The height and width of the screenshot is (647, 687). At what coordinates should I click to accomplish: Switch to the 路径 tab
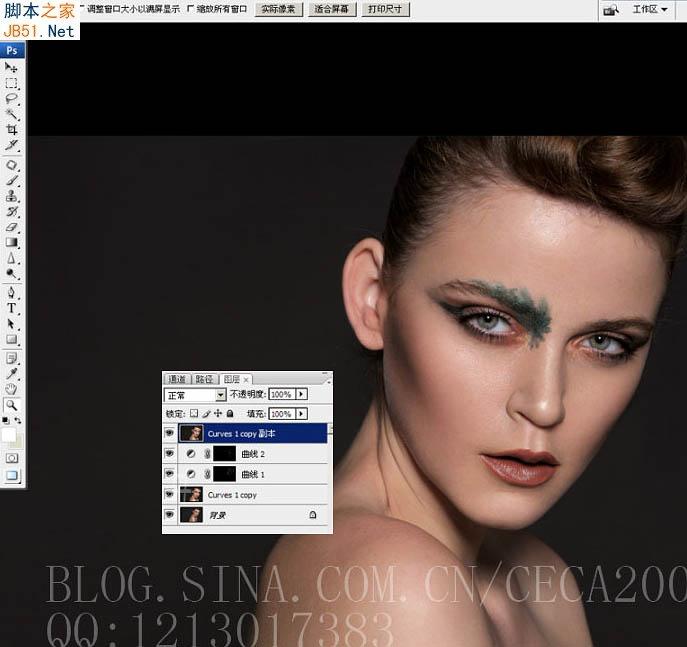(x=204, y=379)
